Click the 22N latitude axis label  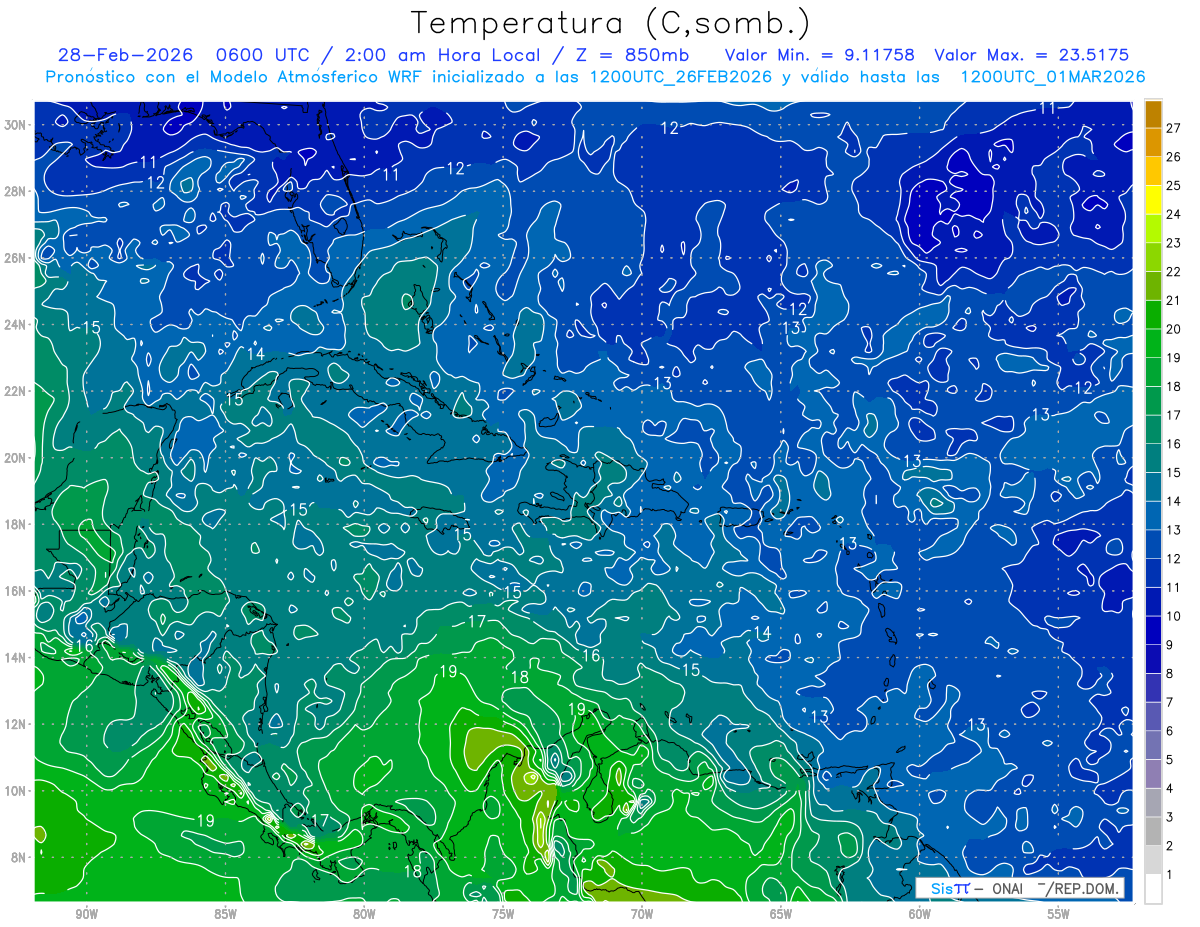pyautogui.click(x=17, y=391)
